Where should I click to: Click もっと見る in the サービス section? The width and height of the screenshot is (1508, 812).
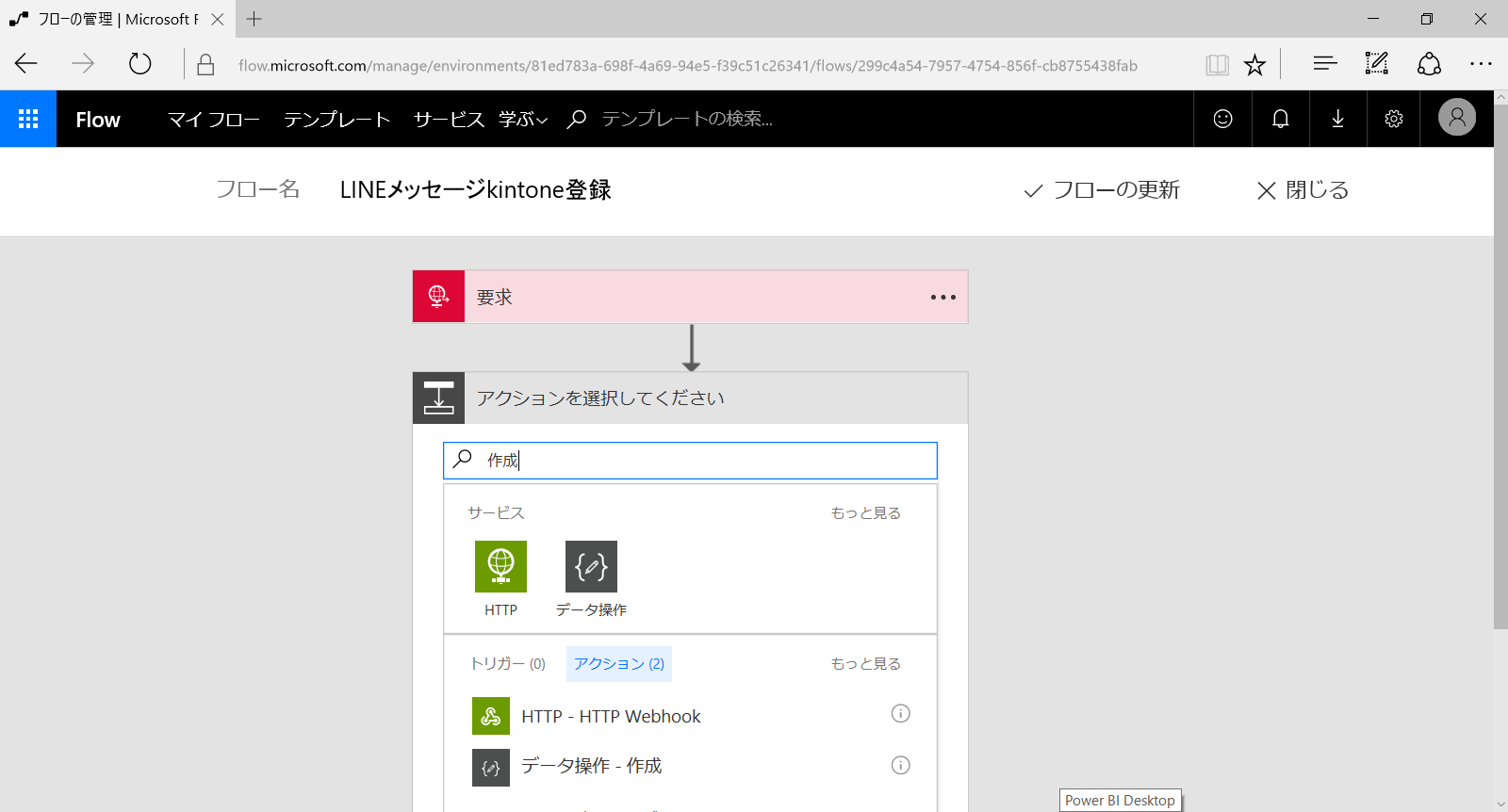(x=865, y=513)
